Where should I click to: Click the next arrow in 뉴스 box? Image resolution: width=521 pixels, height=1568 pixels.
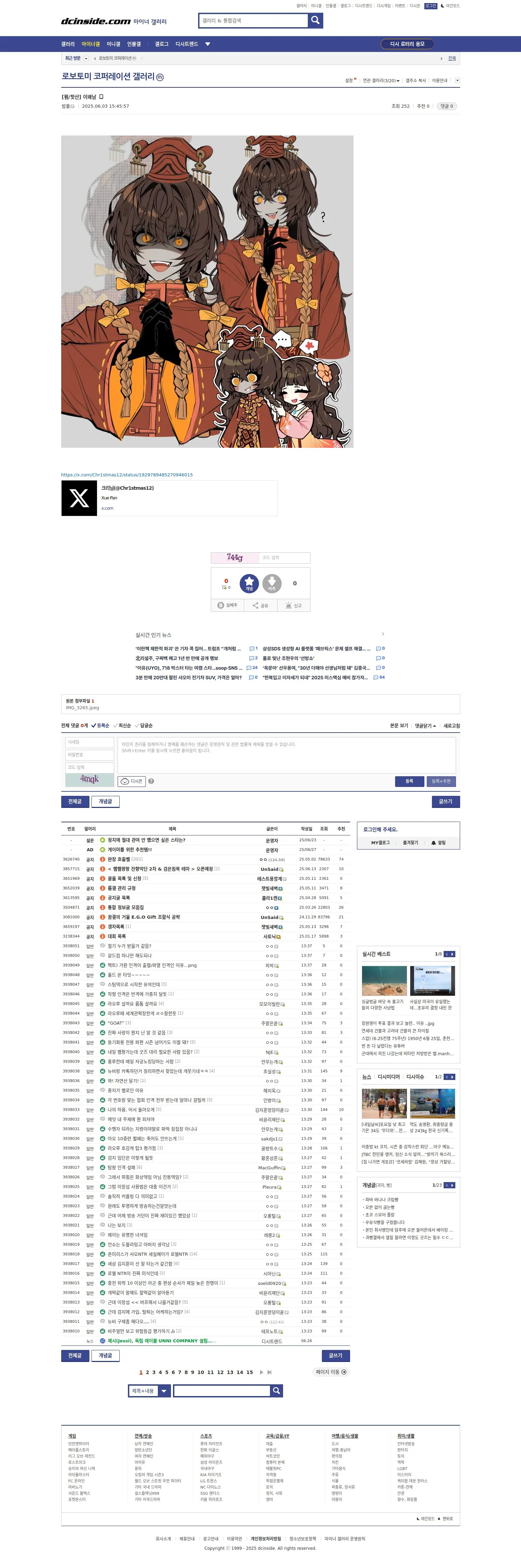[x=452, y=1077]
